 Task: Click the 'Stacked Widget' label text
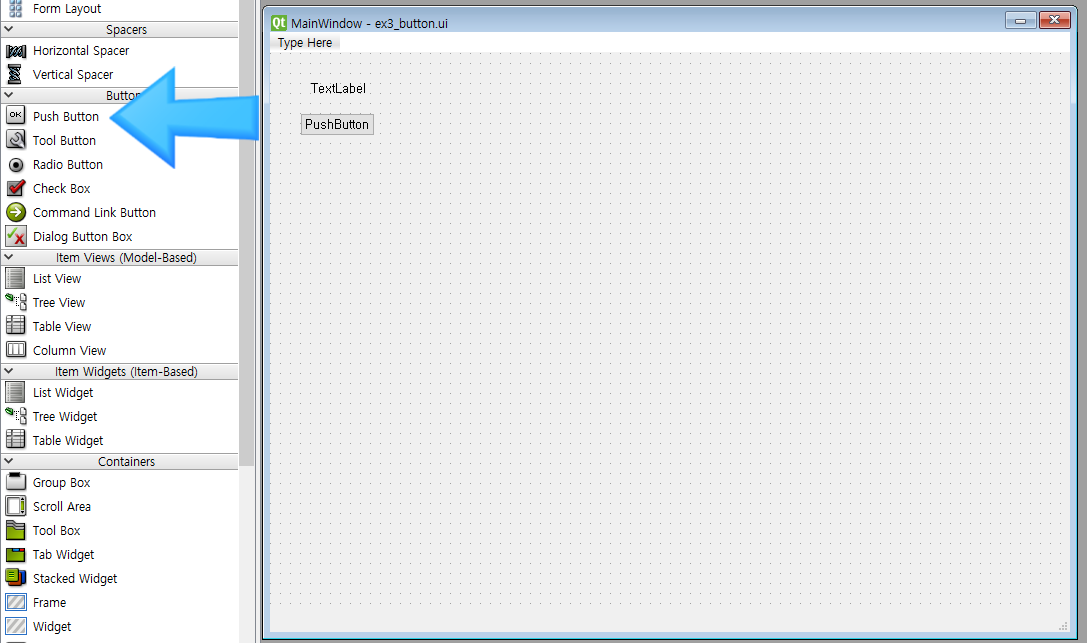(75, 579)
